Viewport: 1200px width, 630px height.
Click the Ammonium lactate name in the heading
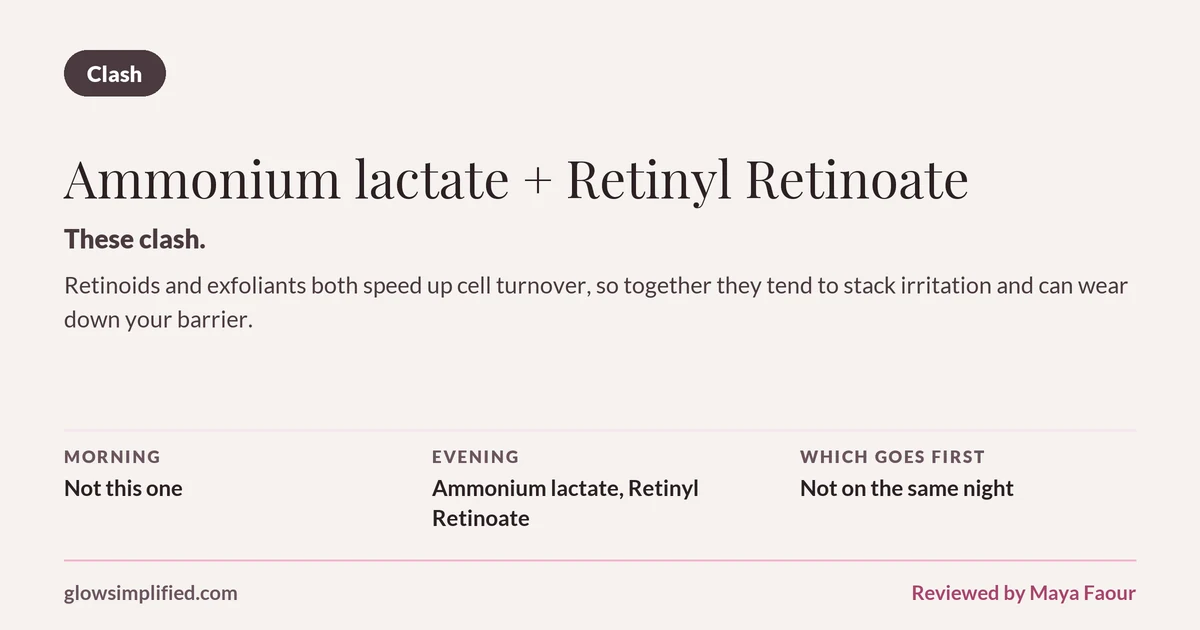(287, 180)
